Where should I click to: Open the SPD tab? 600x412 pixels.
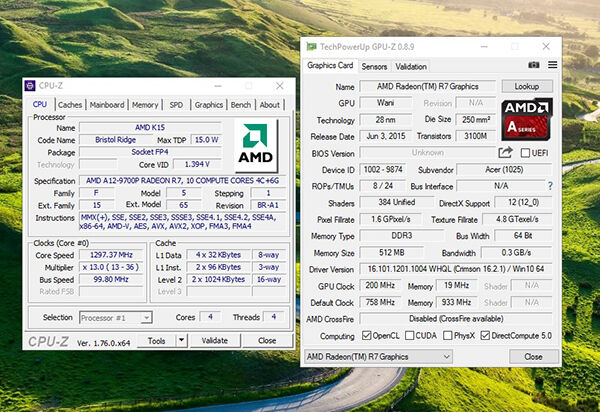click(176, 105)
